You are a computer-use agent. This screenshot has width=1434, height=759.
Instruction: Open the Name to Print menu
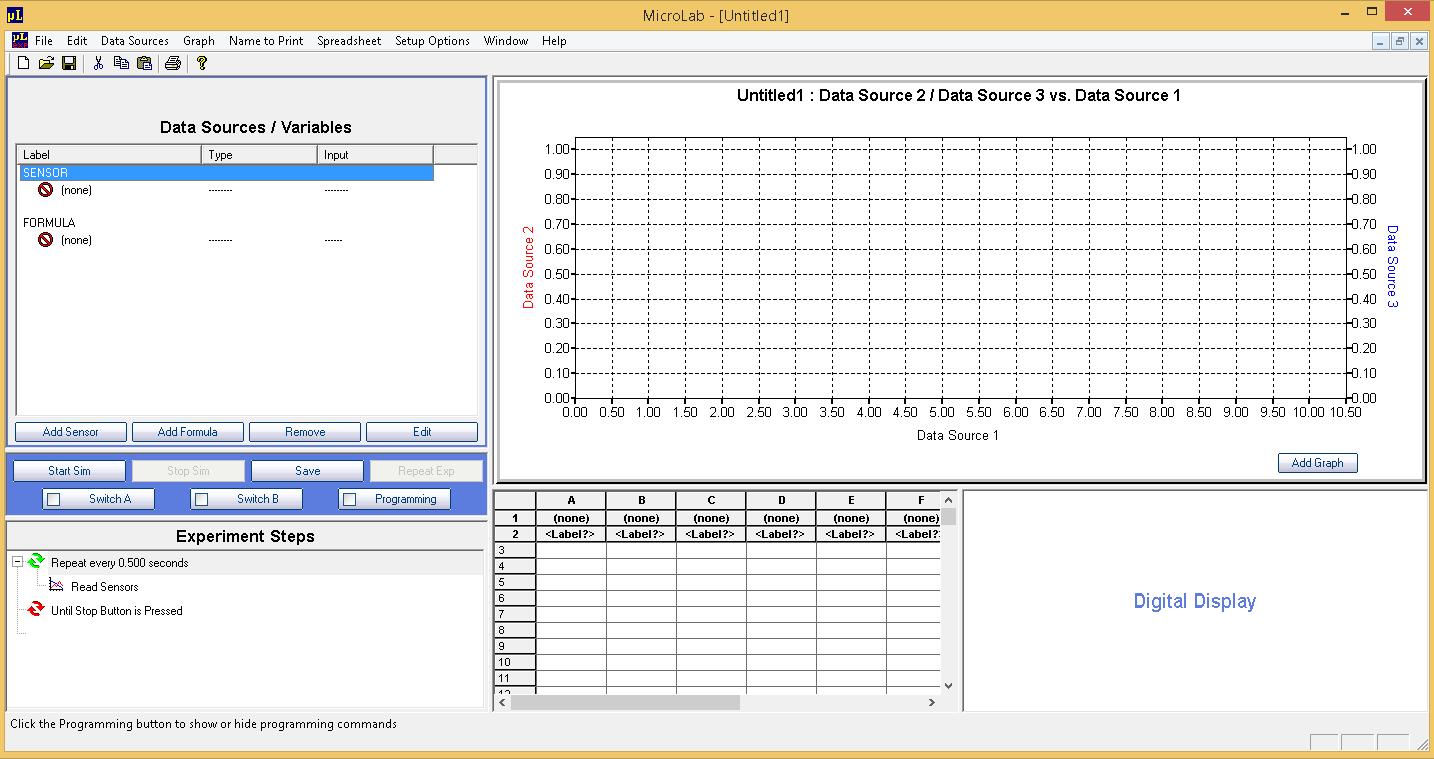coord(266,41)
